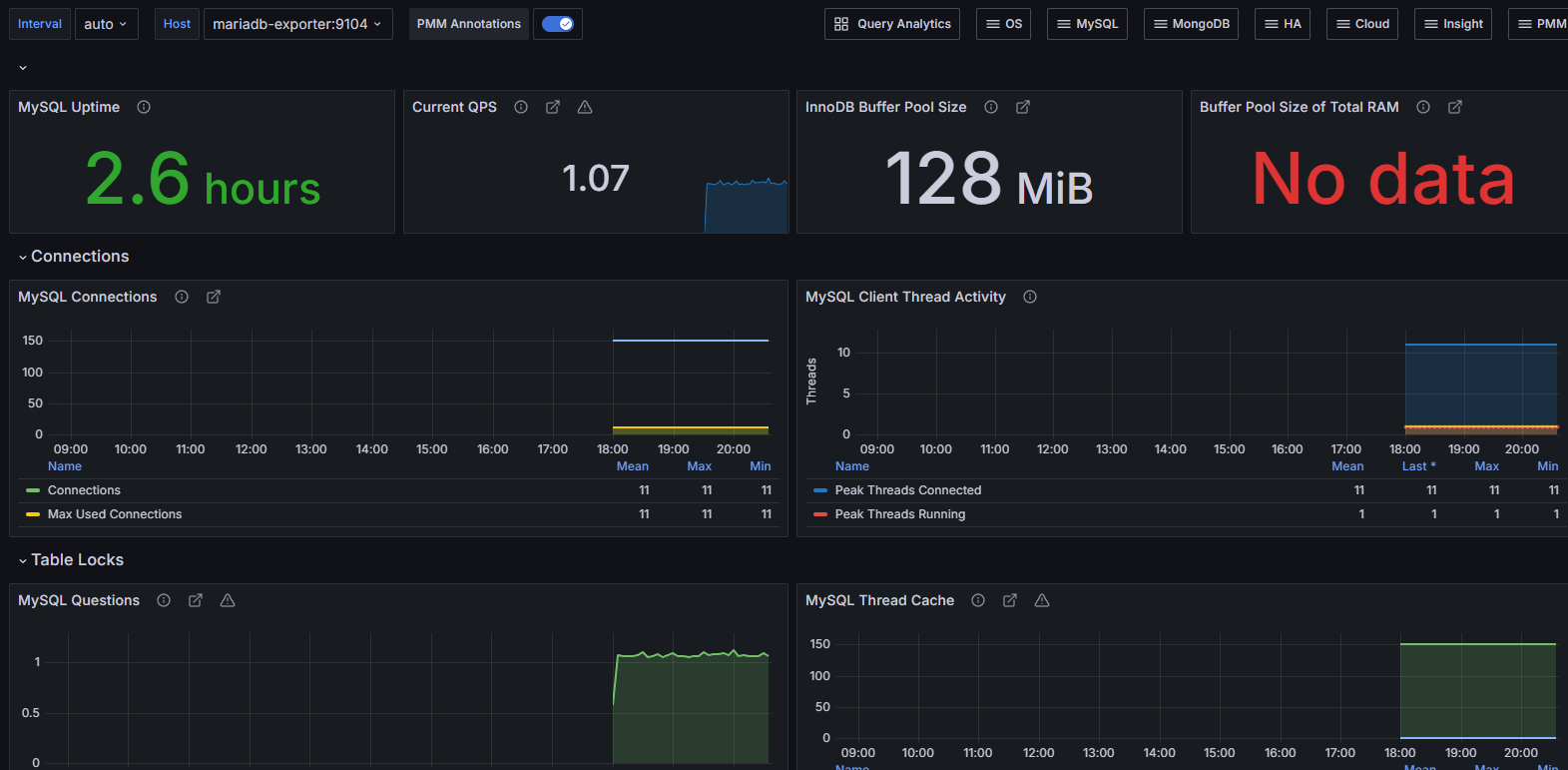Image resolution: width=1568 pixels, height=770 pixels.
Task: Open the MySQL dashboards menu
Action: (x=1087, y=24)
